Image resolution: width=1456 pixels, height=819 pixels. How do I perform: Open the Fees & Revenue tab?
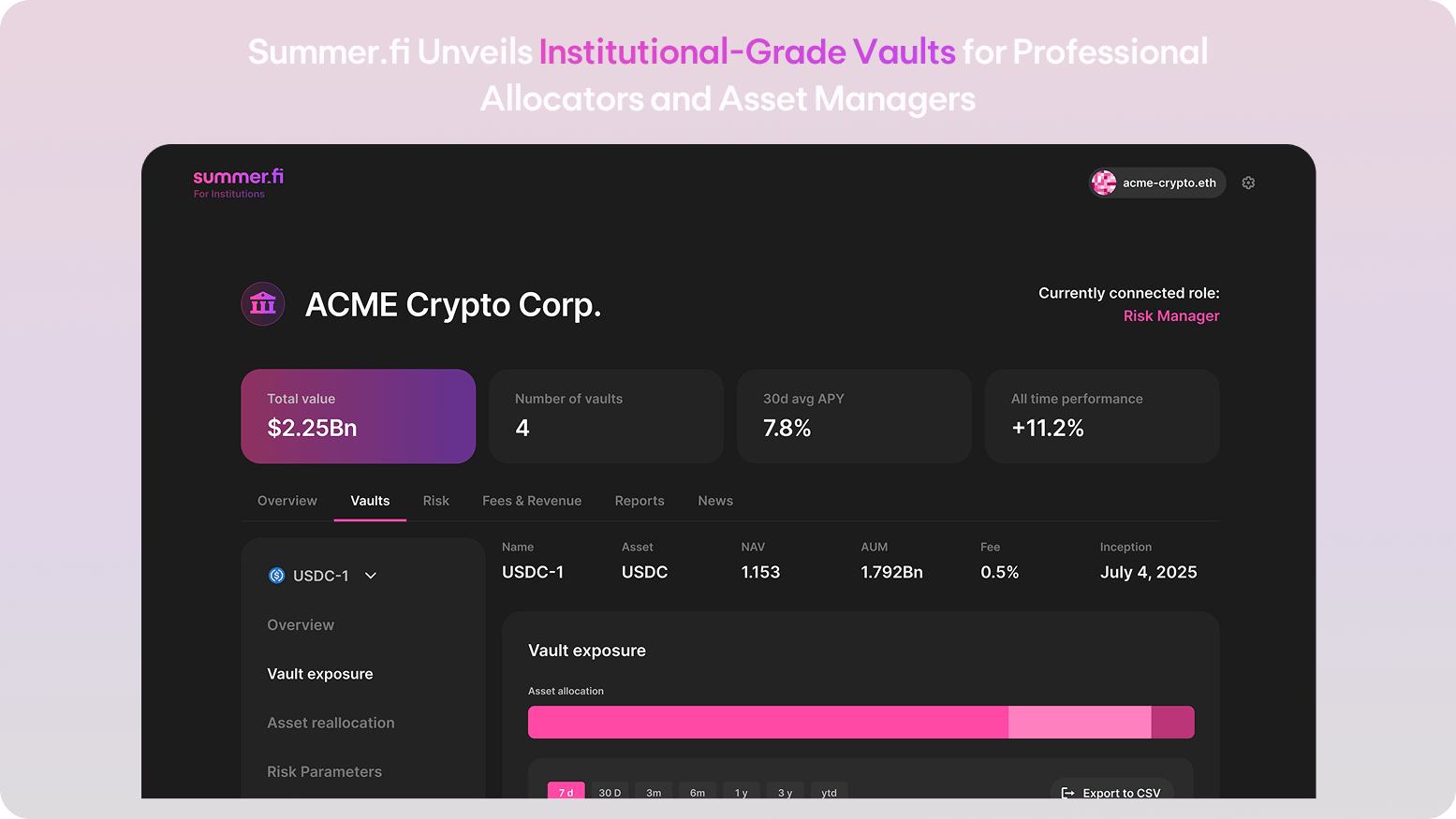click(532, 501)
